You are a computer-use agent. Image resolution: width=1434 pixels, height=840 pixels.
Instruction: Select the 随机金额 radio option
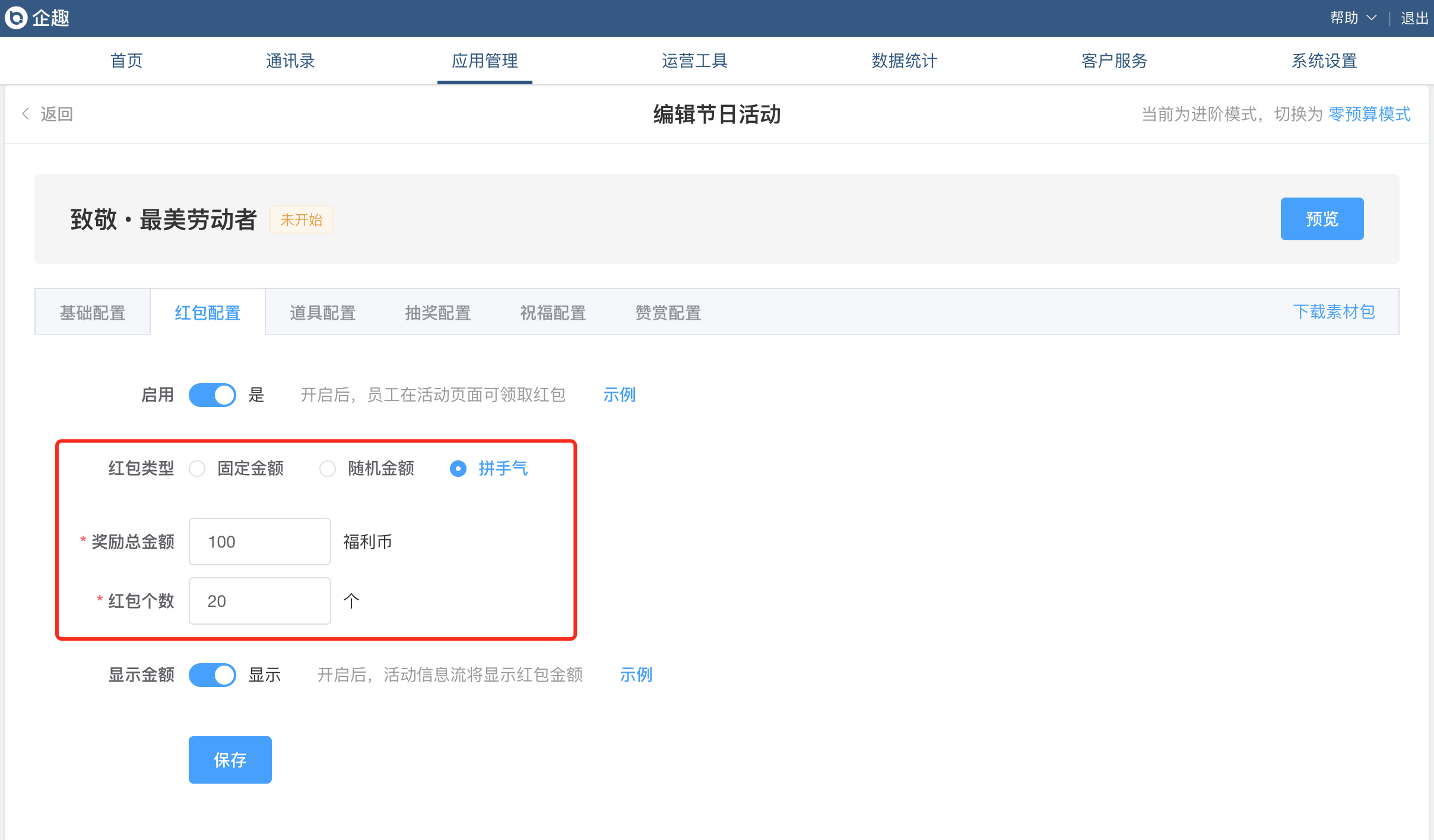click(328, 469)
